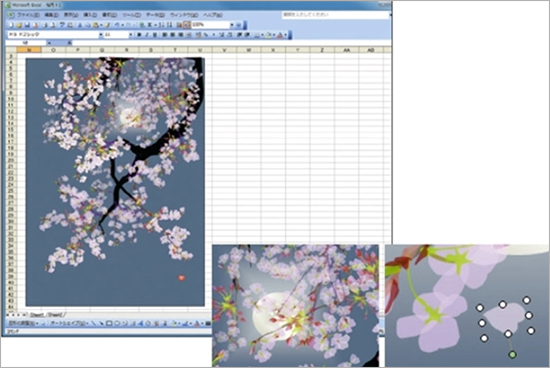Click in the Name Box field
The height and width of the screenshot is (368, 550).
26,43
